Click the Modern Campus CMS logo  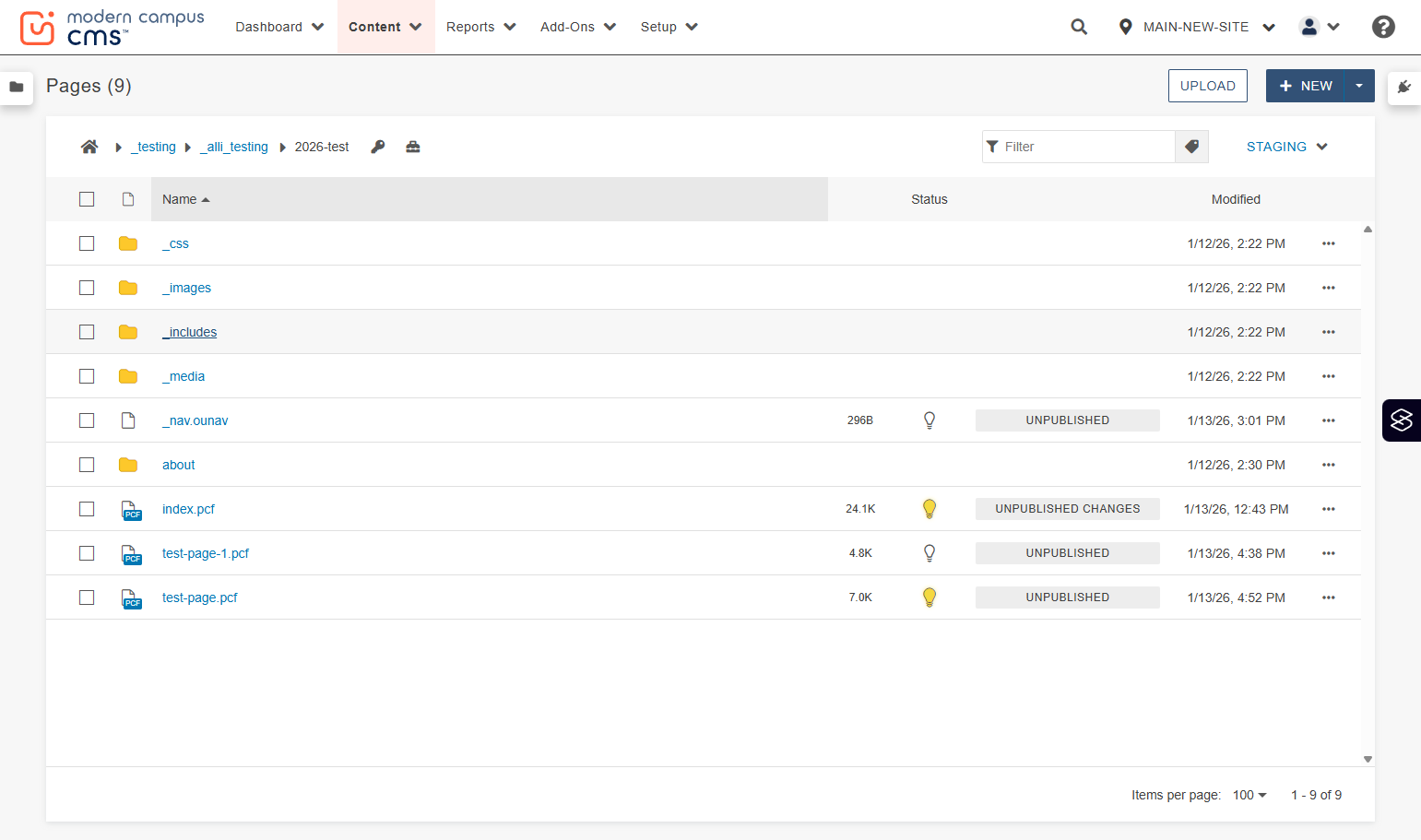(x=112, y=28)
